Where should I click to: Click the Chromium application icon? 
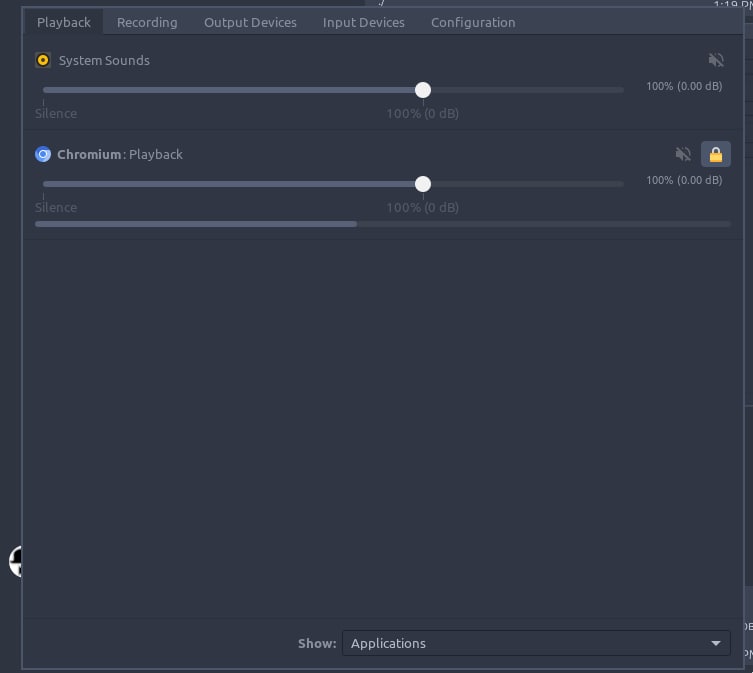[x=43, y=154]
